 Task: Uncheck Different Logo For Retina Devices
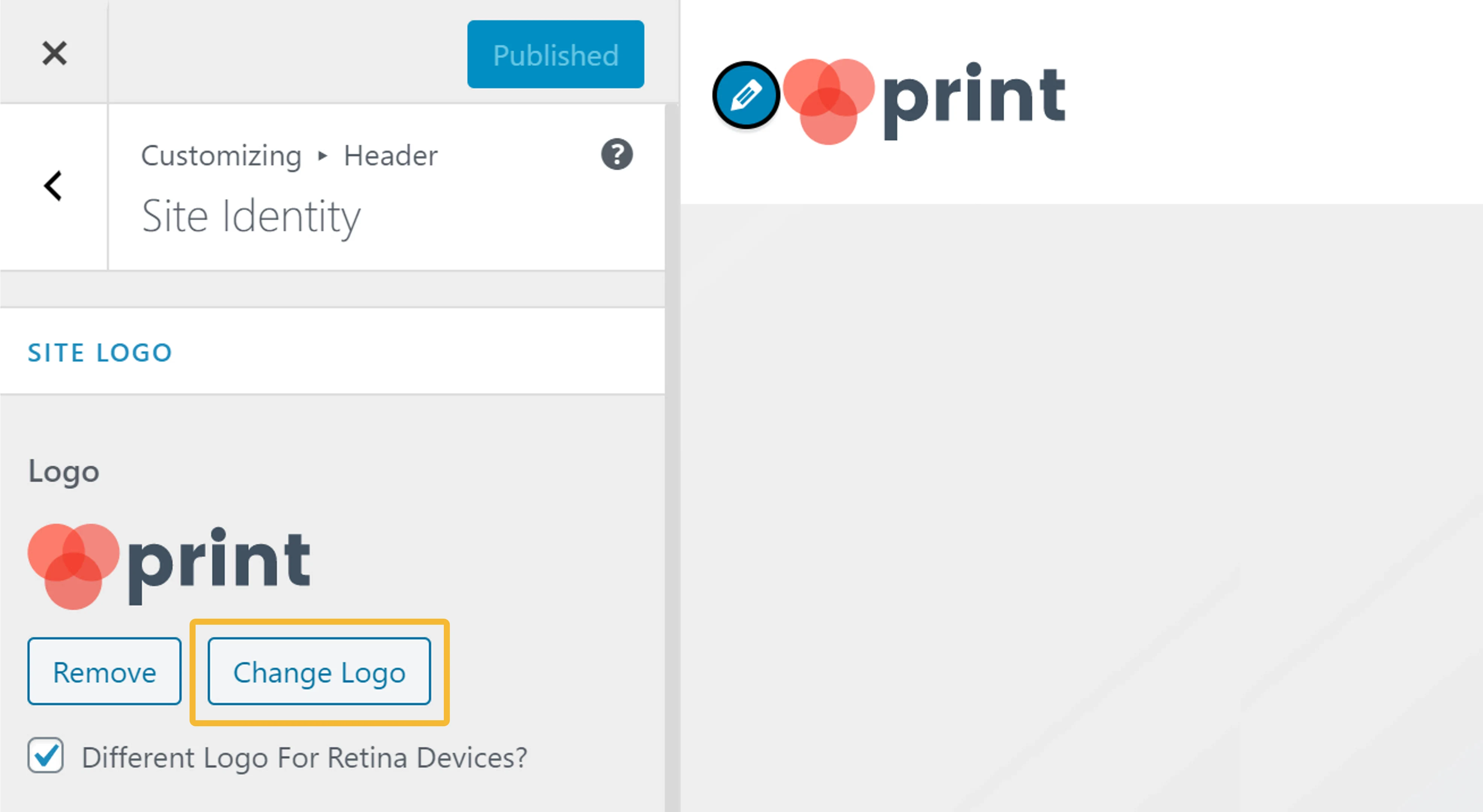pos(46,756)
